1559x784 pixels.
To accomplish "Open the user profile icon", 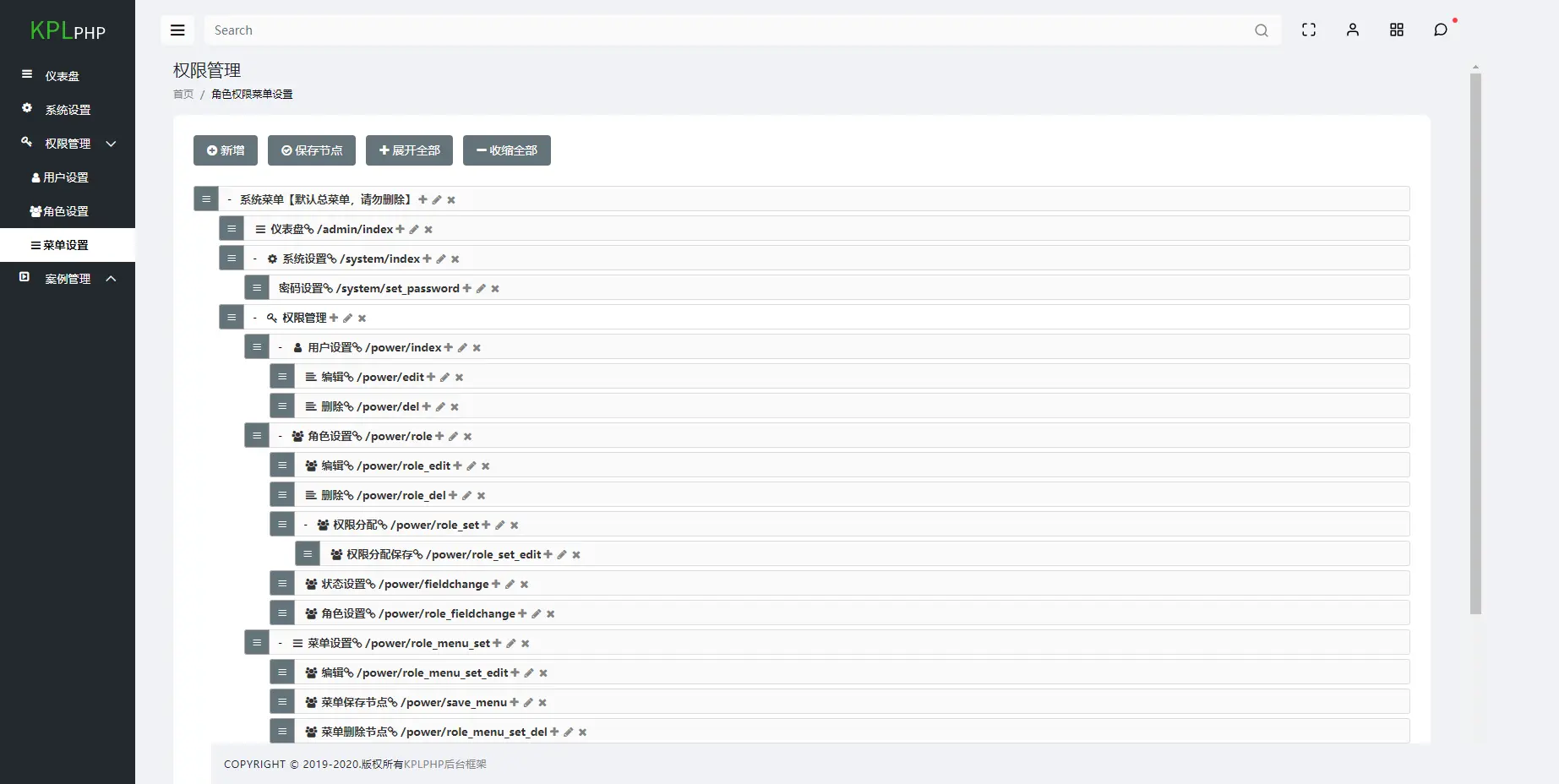I will 1353,30.
